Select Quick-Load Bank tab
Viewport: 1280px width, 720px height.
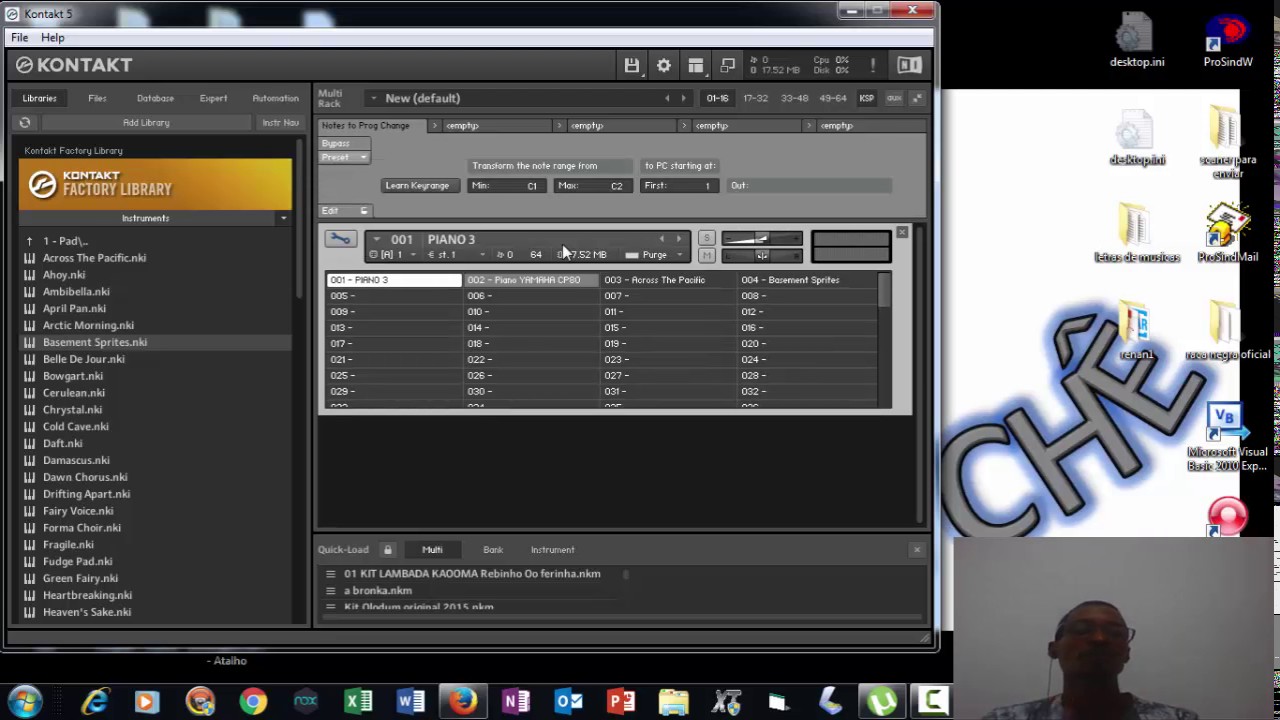click(x=493, y=550)
